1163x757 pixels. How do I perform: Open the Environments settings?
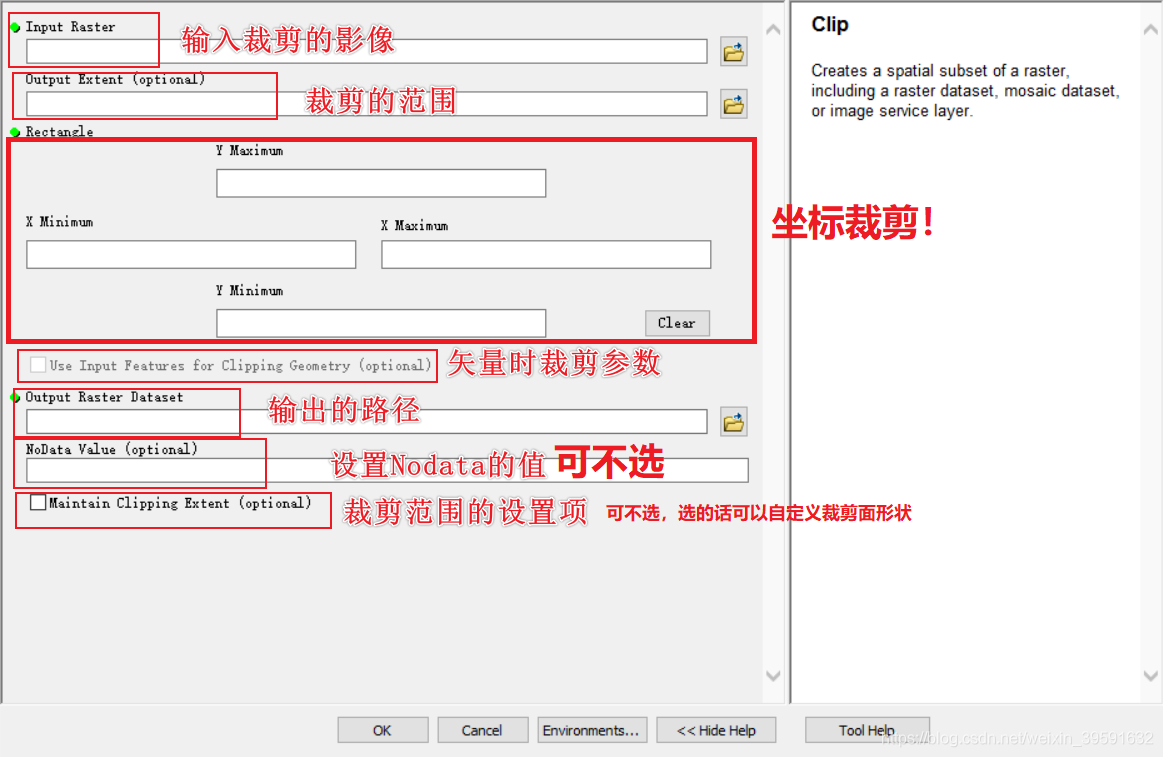(x=592, y=730)
